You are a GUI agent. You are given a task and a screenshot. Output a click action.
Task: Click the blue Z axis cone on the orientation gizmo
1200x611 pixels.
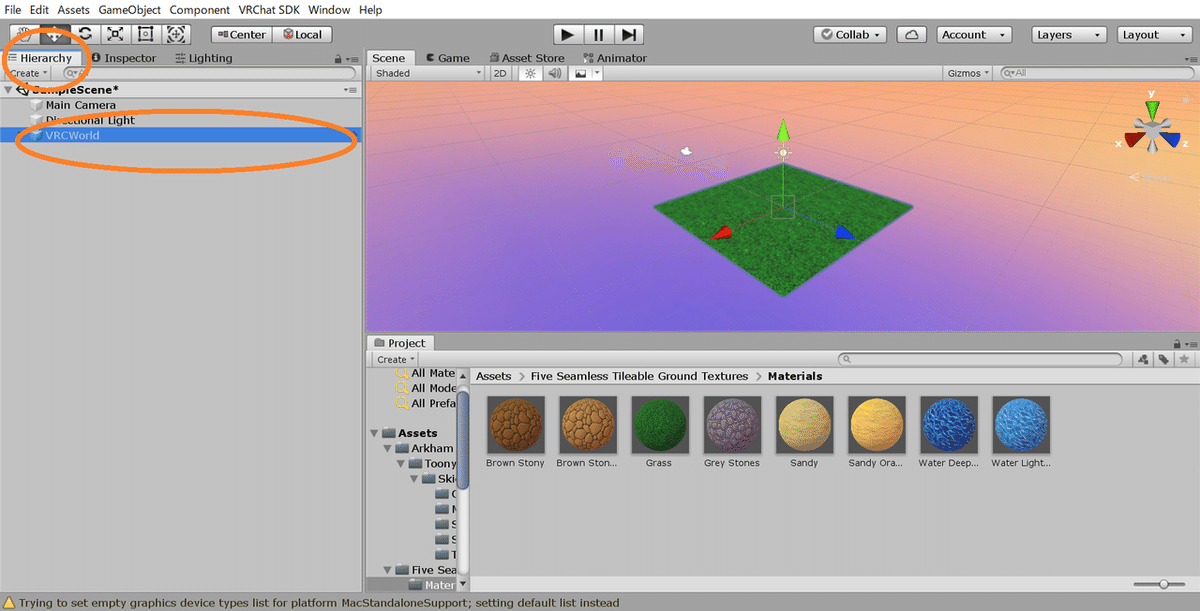coord(1172,140)
